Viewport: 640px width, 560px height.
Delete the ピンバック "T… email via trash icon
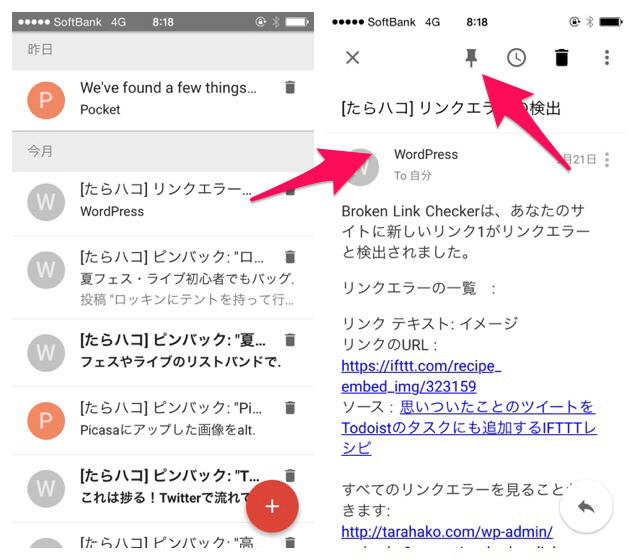click(290, 475)
